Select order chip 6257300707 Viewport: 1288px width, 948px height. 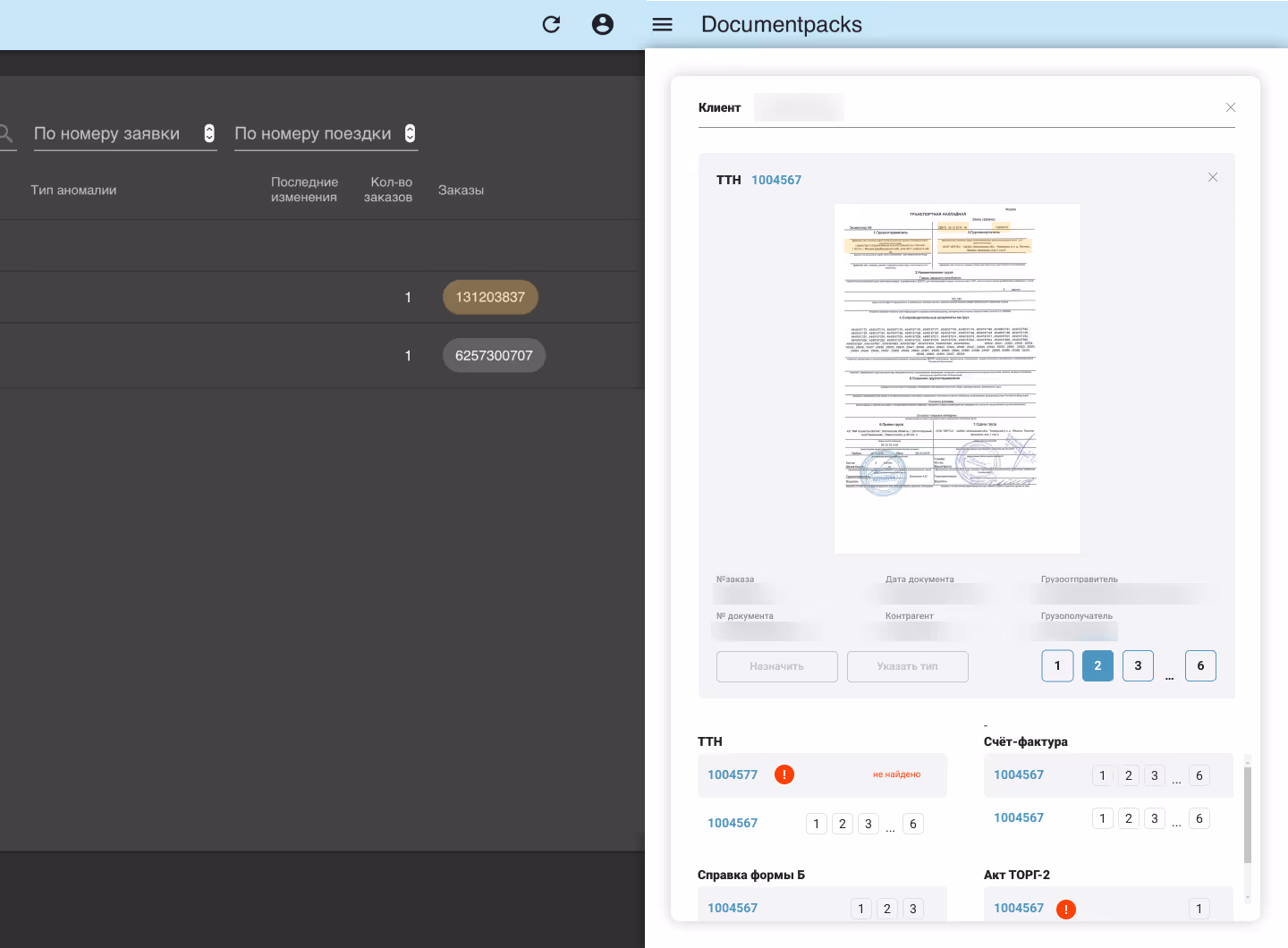point(494,355)
